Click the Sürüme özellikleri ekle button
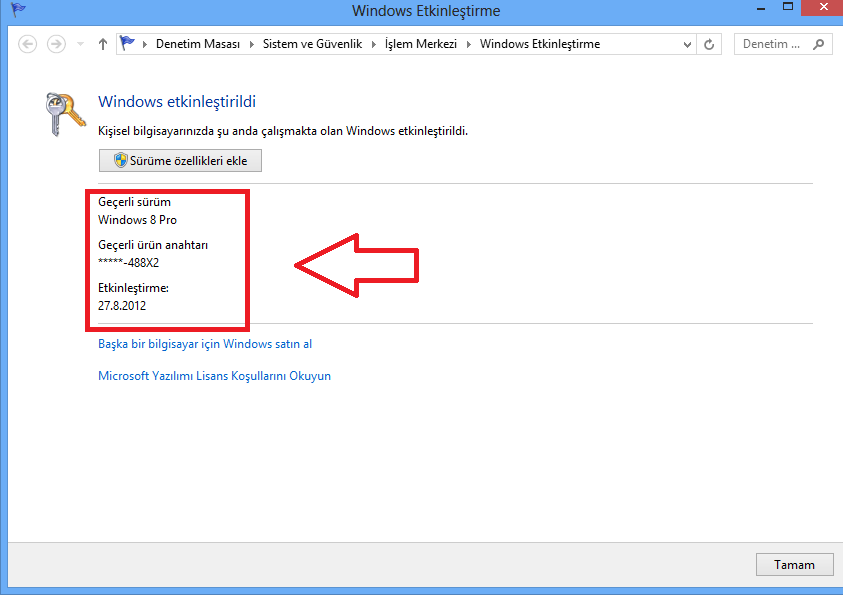 click(180, 160)
